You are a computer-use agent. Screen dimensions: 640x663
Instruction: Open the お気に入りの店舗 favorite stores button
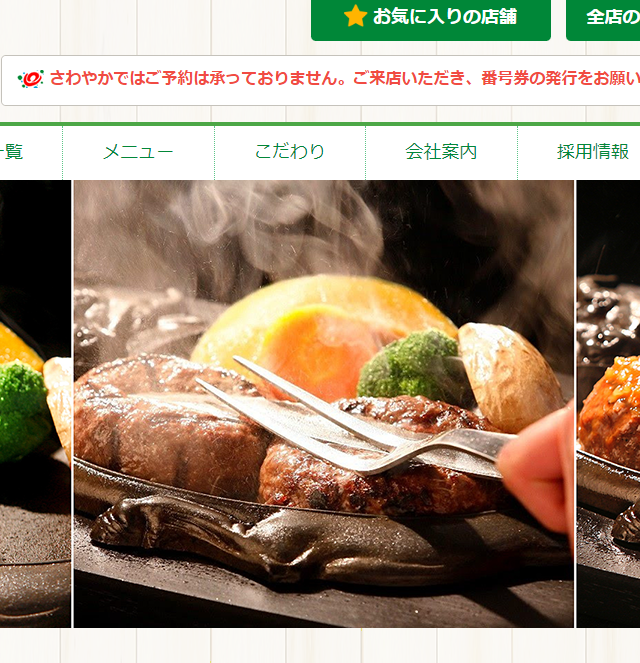[431, 19]
